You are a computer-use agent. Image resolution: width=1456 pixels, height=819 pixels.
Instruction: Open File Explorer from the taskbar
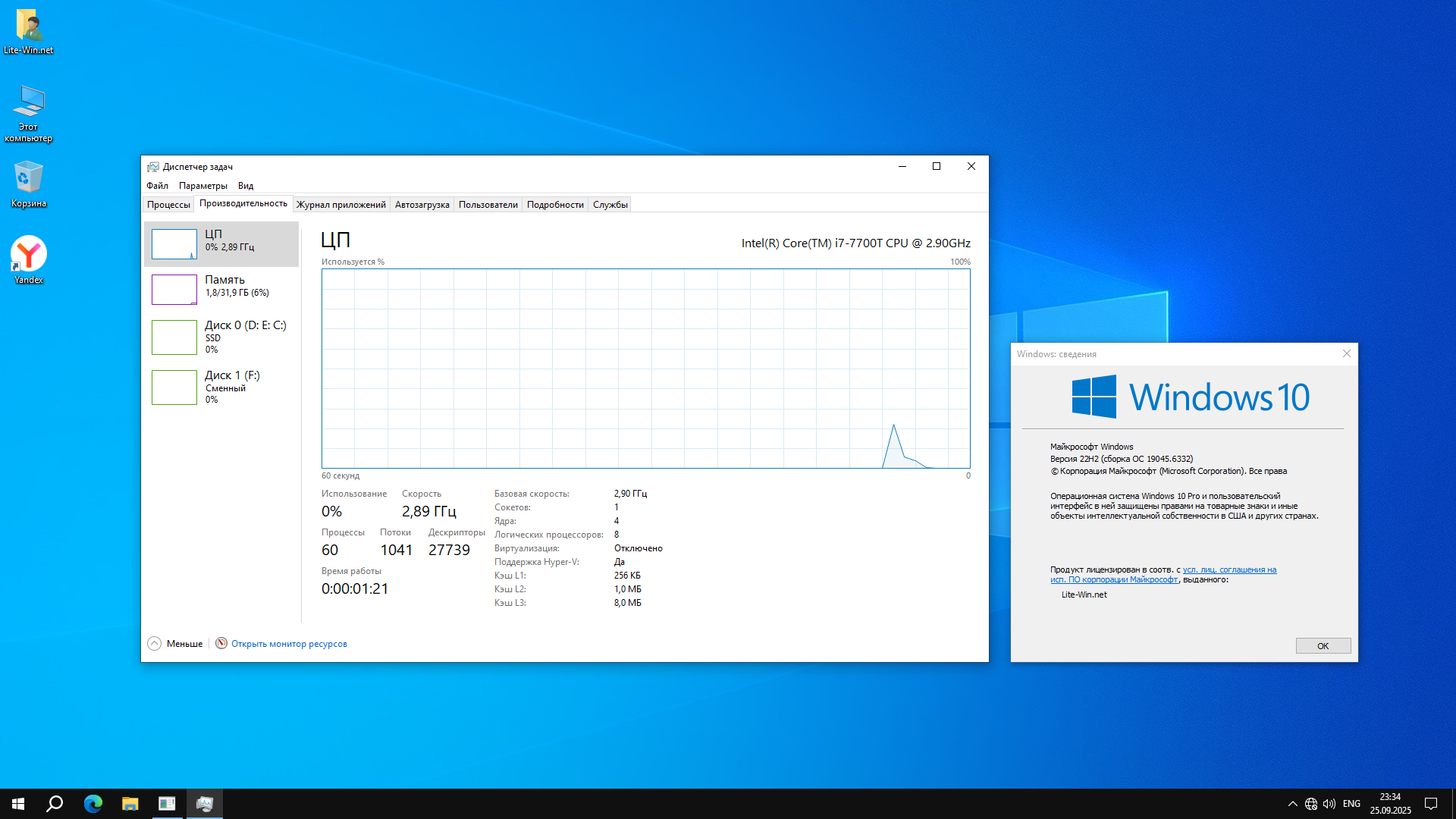pos(130,804)
